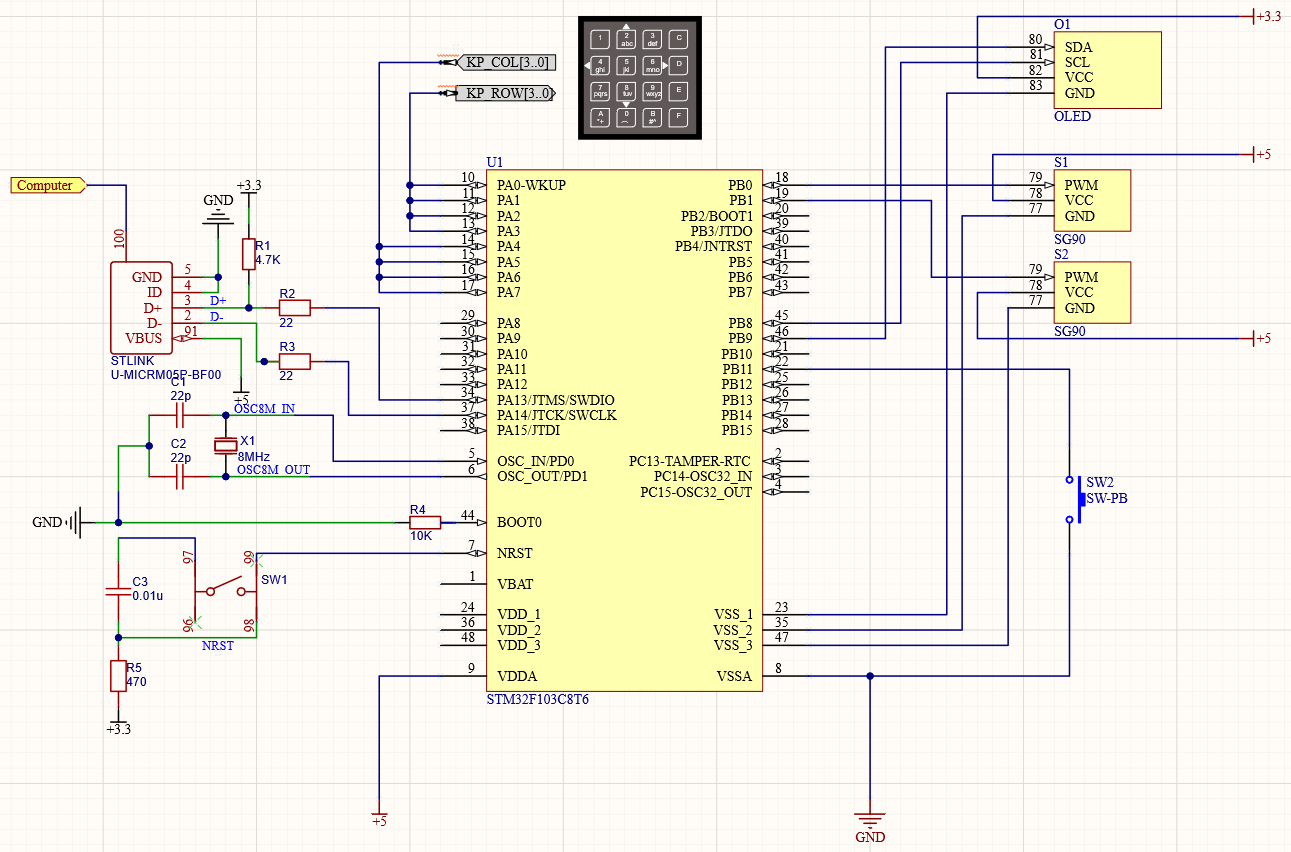Select the S2 servo component block
Viewport: 1291px width, 852px height.
coord(1092,292)
